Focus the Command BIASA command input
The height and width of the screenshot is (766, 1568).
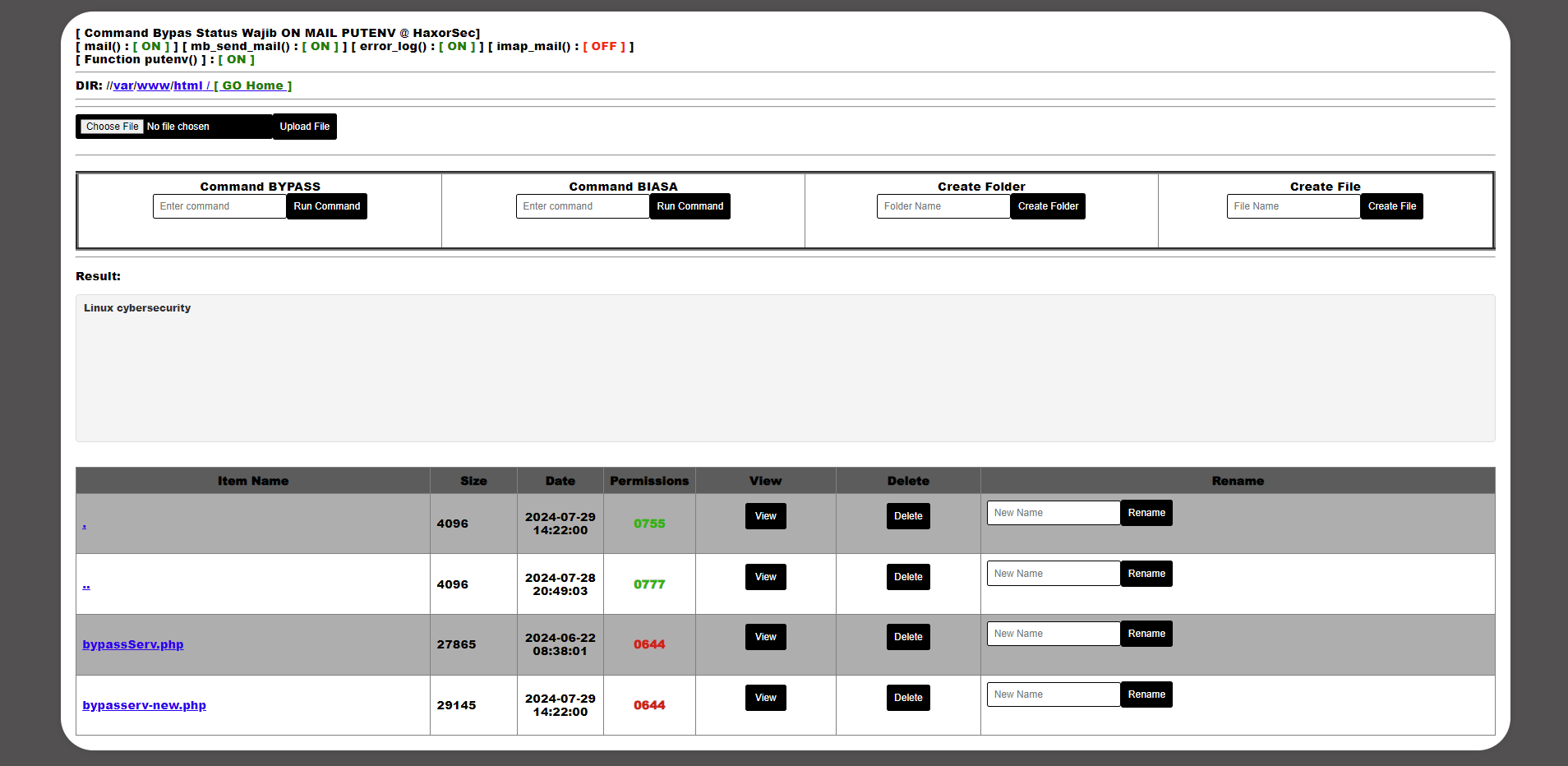pos(583,206)
